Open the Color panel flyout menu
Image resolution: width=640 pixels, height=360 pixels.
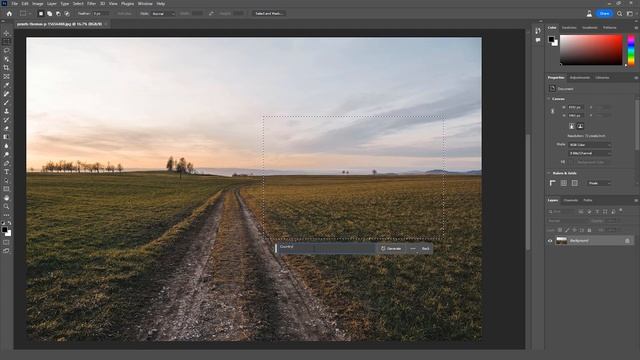pyautogui.click(x=636, y=28)
